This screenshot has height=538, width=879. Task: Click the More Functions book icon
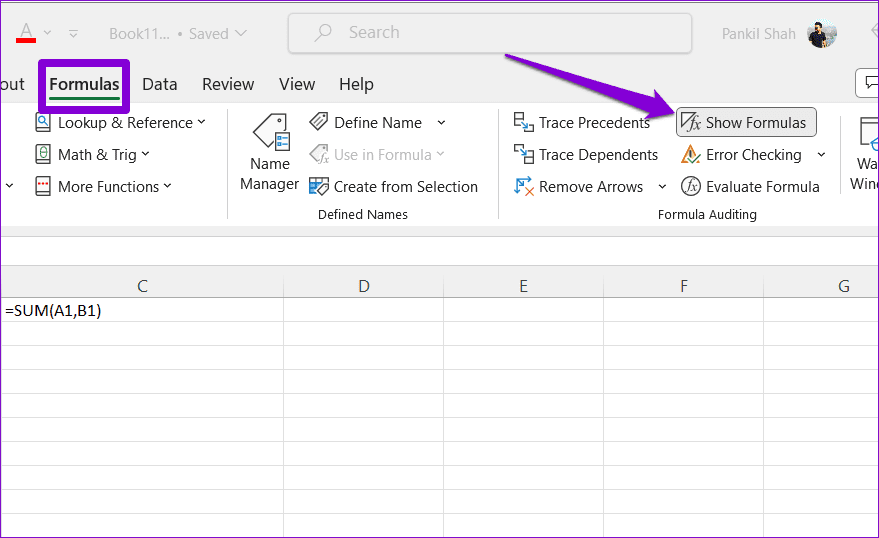tap(43, 186)
